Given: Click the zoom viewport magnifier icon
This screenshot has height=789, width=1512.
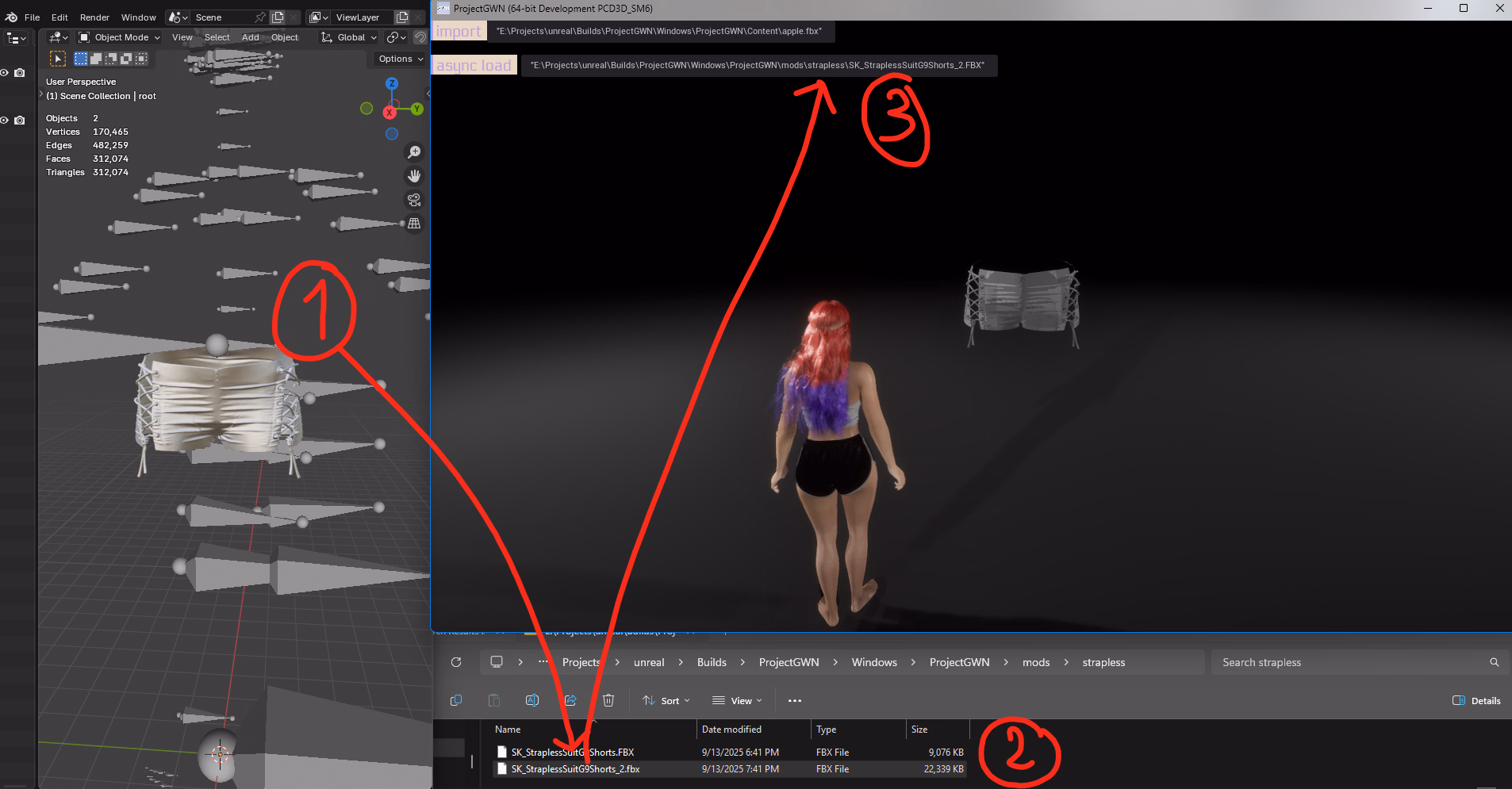Looking at the screenshot, I should pos(414,152).
